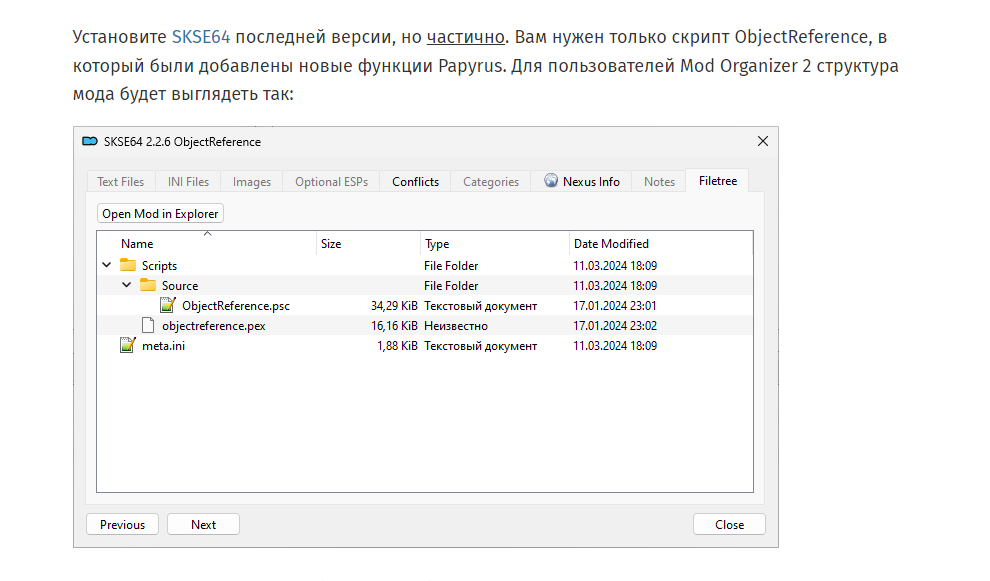The width and height of the screenshot is (990, 581).
Task: Click the objectreference.pex file icon
Action: 148,326
